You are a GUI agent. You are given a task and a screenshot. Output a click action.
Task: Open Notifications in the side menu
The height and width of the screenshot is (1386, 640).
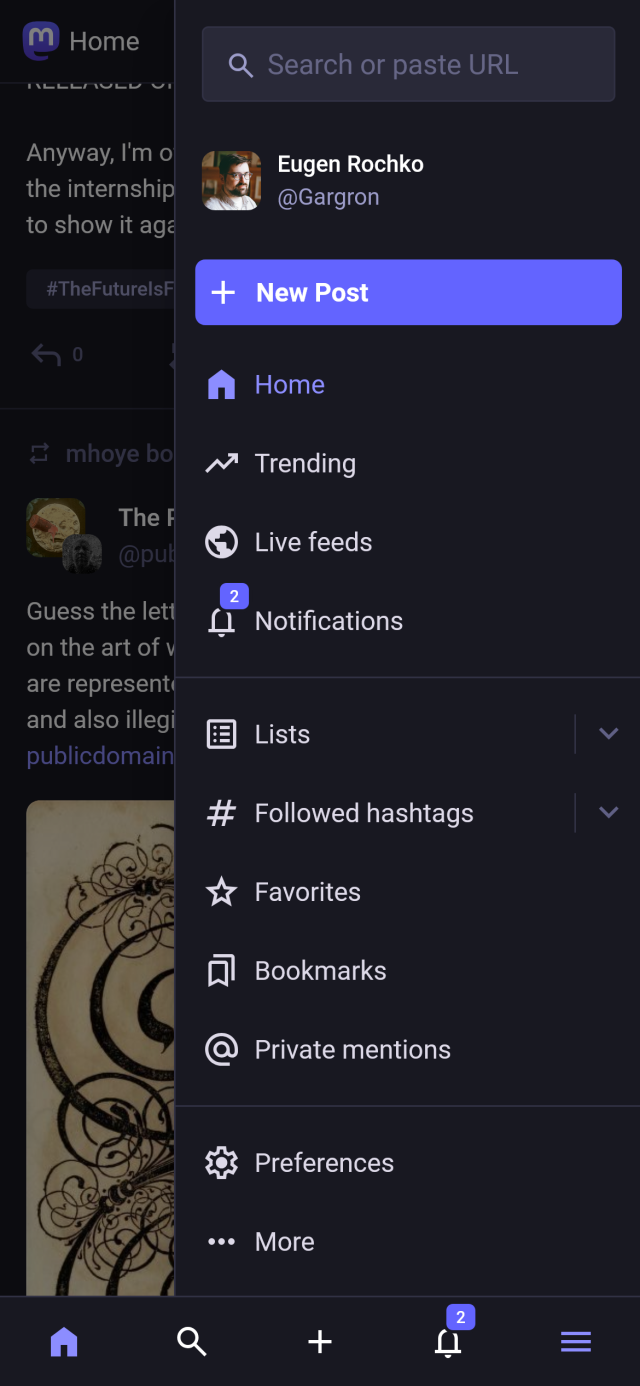327,621
